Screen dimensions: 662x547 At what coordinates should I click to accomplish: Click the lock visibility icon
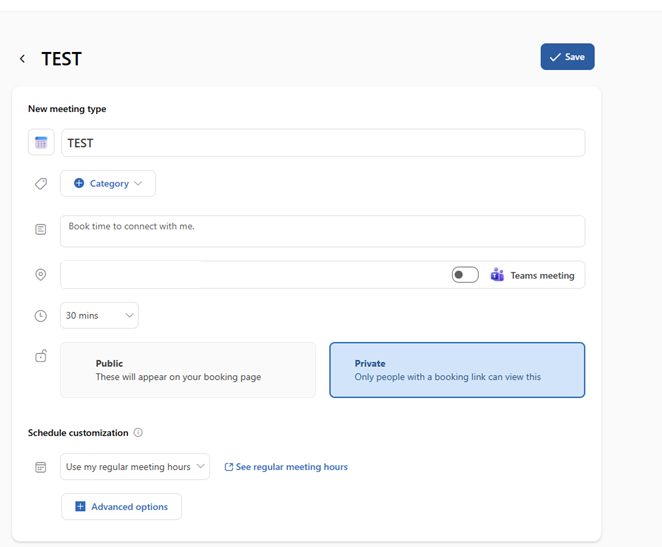pos(41,356)
